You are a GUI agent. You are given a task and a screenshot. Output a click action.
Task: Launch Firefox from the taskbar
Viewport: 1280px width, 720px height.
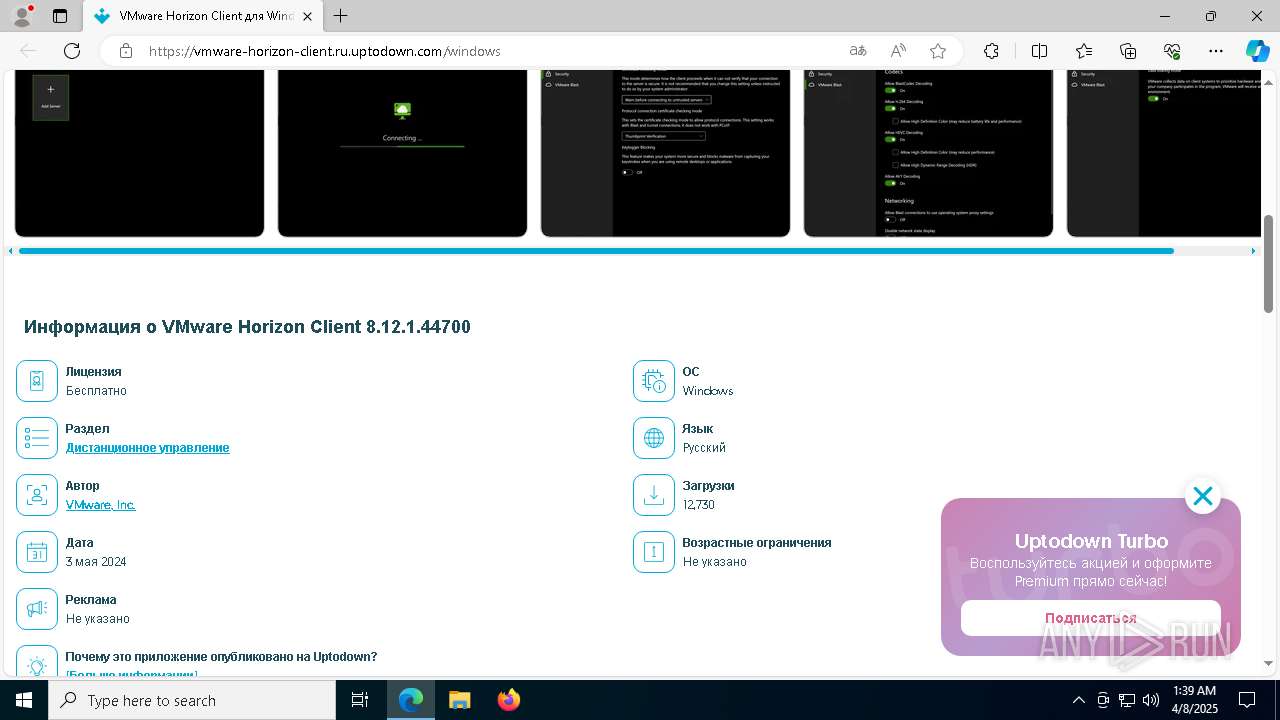coord(509,700)
